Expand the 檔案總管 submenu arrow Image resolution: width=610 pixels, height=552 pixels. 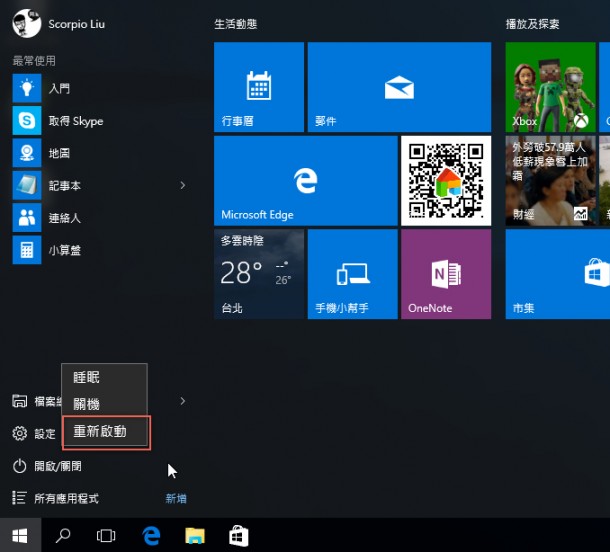[x=182, y=401]
